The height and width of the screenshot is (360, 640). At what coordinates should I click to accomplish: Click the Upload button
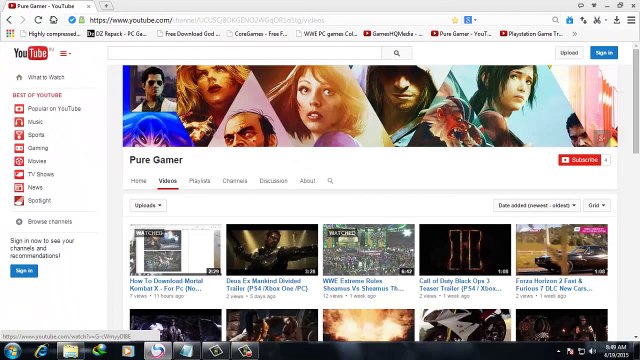coord(569,53)
